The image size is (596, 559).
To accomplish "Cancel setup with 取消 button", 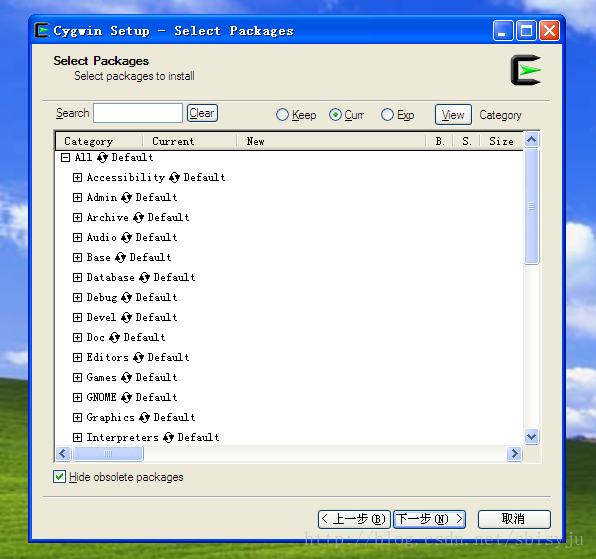I will pos(514,519).
